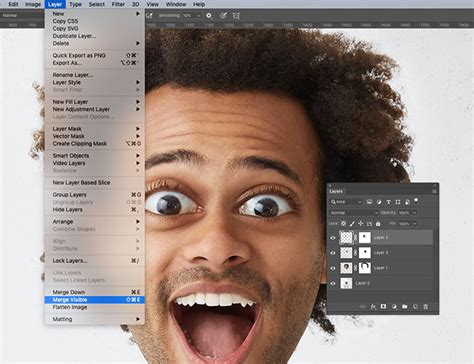
Task: Toggle visibility of the second layer row
Action: coord(333,253)
